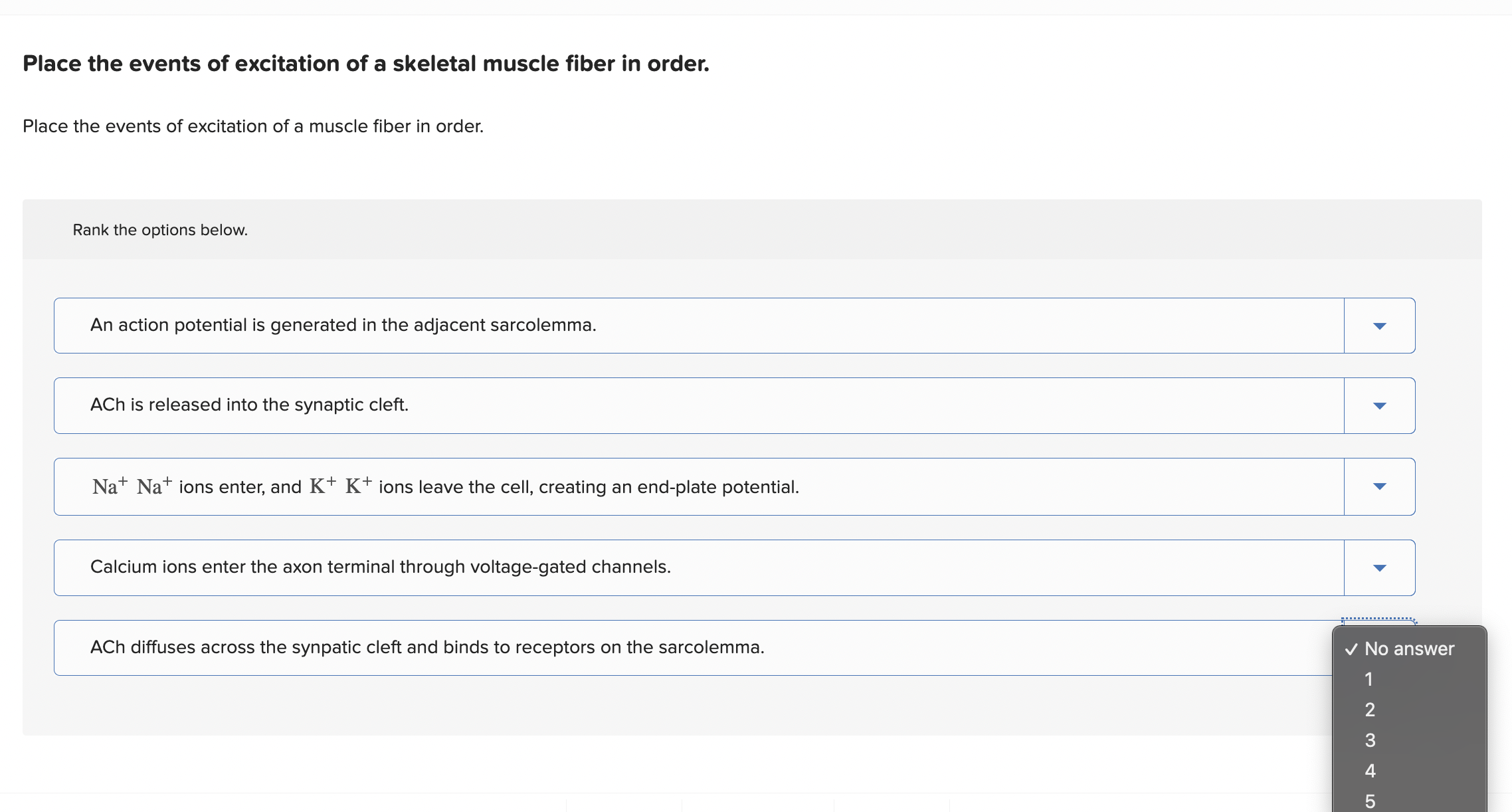This screenshot has height=812, width=1512.
Task: Open the rank dropdown for the action potential option
Action: pyautogui.click(x=1378, y=325)
